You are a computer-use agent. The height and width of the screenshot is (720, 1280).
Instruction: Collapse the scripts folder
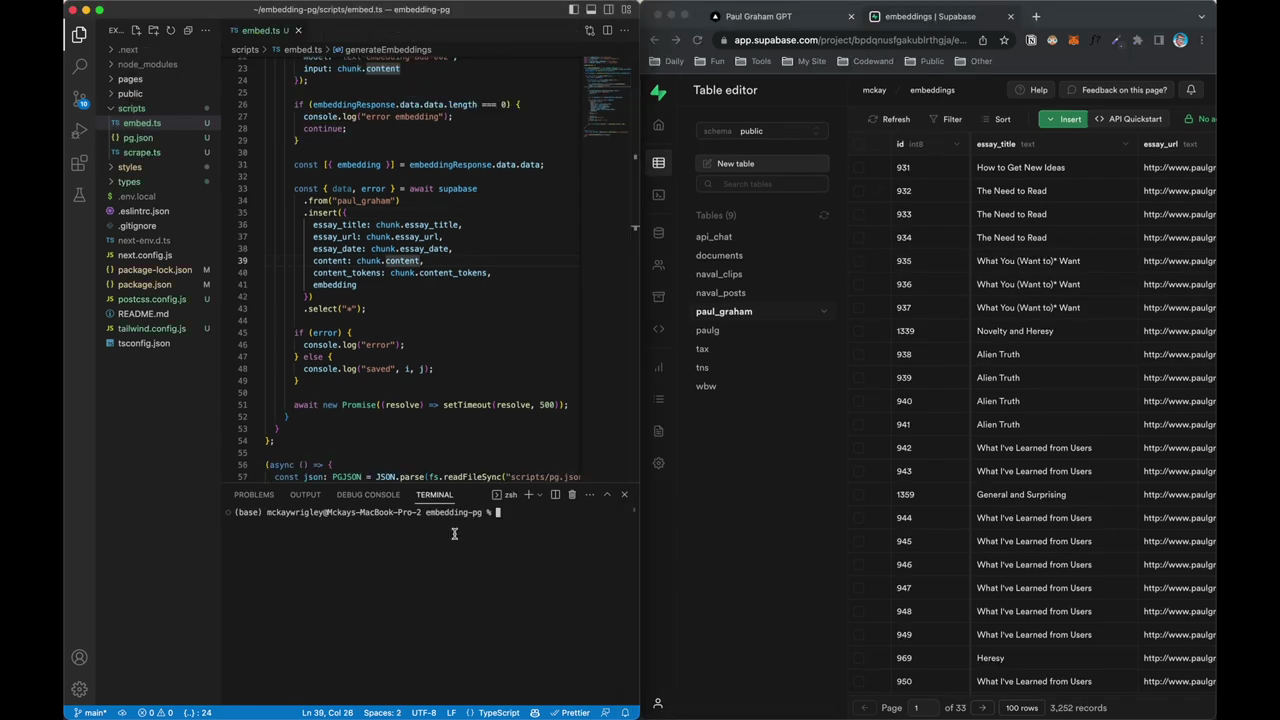click(131, 108)
